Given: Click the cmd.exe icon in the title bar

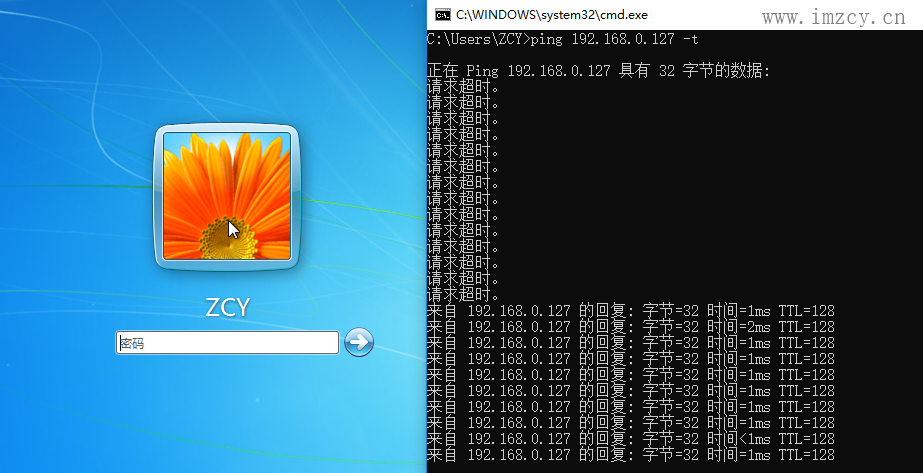Looking at the screenshot, I should pos(441,14).
